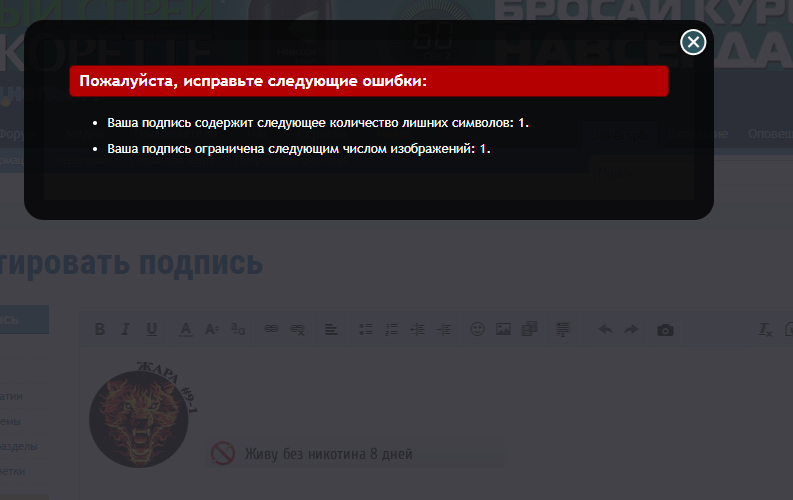Viewport: 793px width, 500px height.
Task: Open the font family dropdown
Action: [238, 330]
